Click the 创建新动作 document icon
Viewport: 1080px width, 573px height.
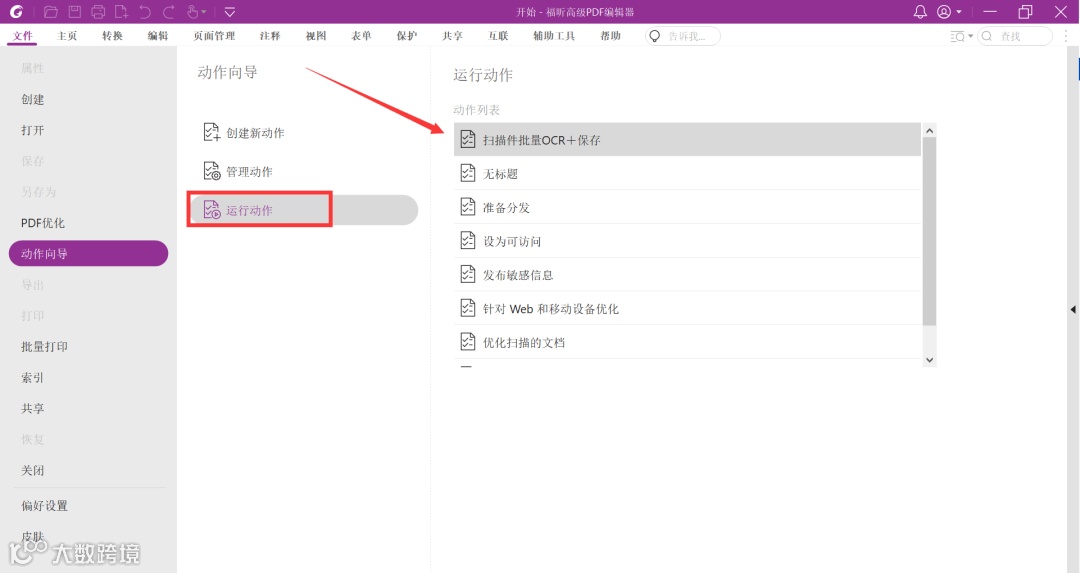tap(211, 132)
